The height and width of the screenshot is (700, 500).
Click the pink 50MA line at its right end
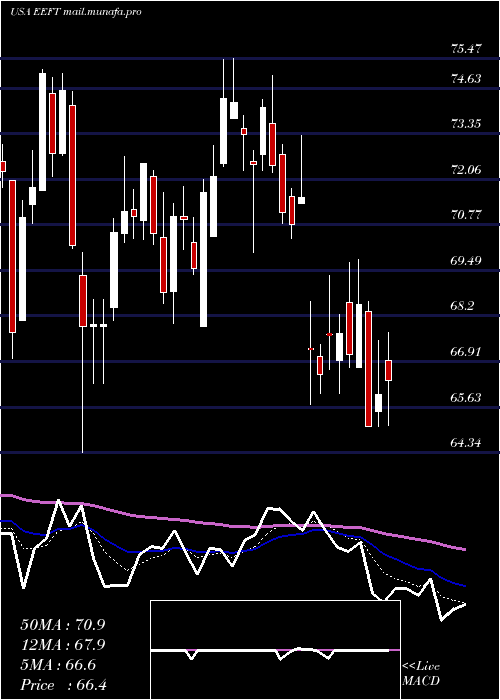coord(463,549)
